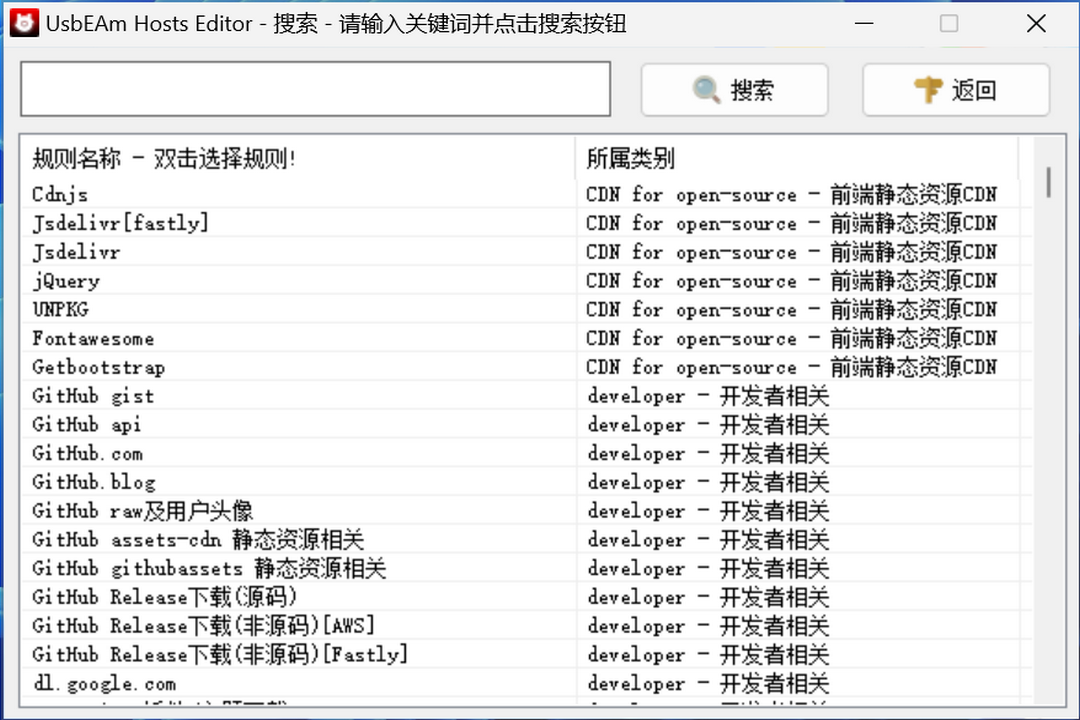Click the 搜索 search button
Image resolution: width=1080 pixels, height=720 pixels.
734,90
